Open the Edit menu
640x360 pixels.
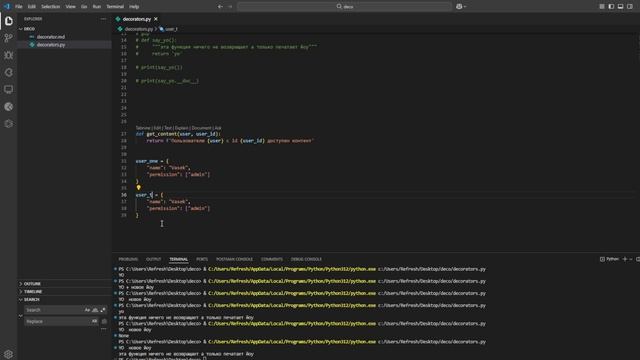tap(31, 7)
